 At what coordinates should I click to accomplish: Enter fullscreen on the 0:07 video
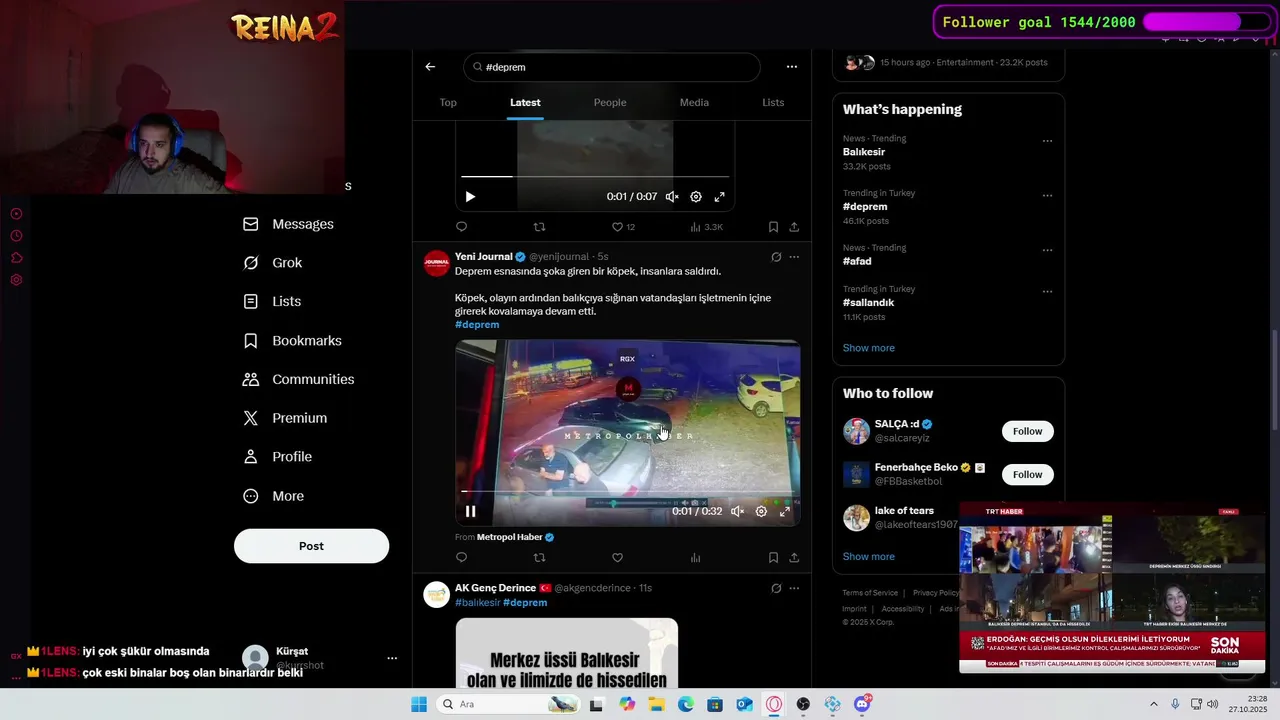click(x=719, y=197)
